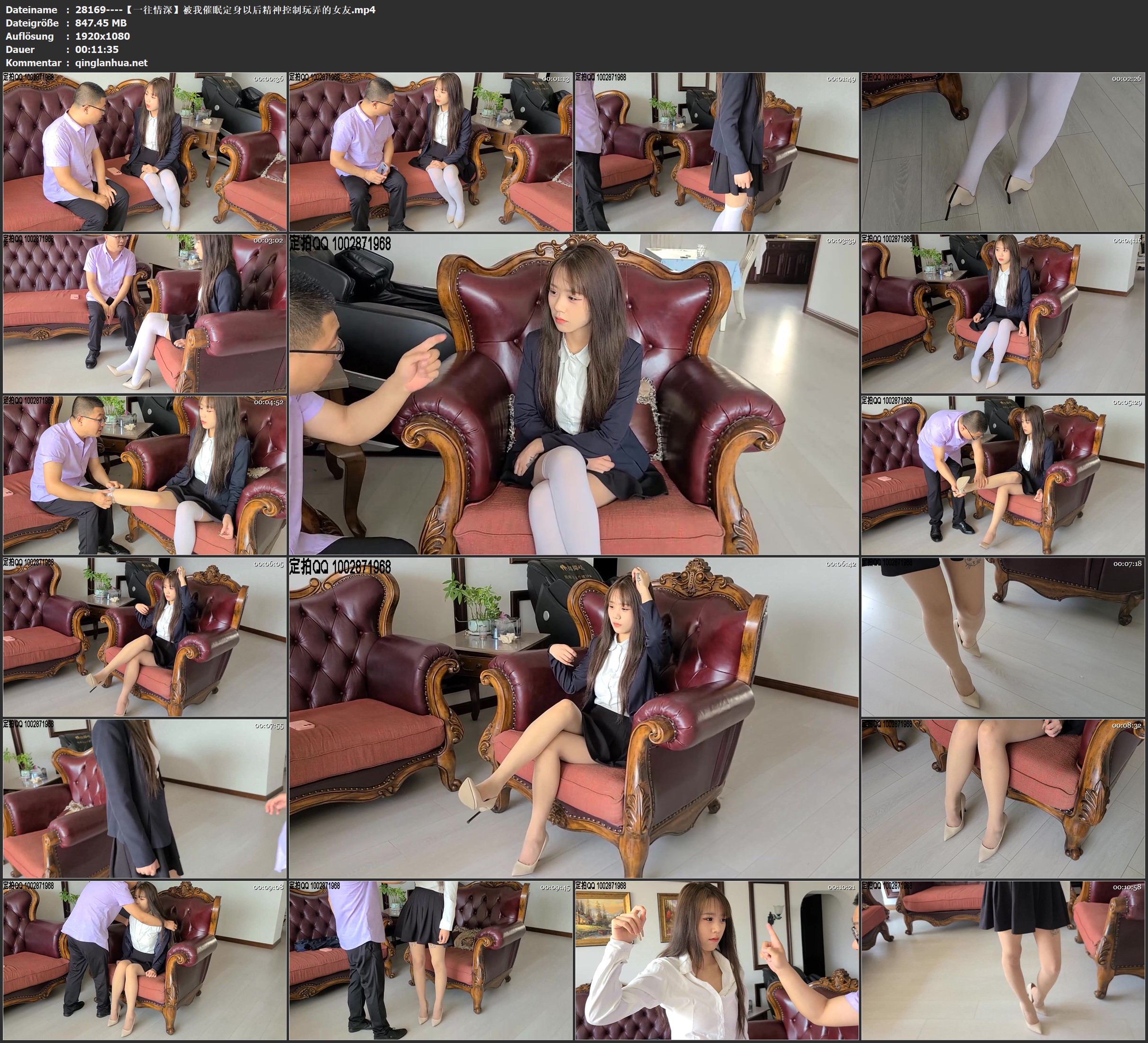Open the thumbnail at 00:01:49
Viewport: 1148px width, 1043px height.
[x=717, y=151]
